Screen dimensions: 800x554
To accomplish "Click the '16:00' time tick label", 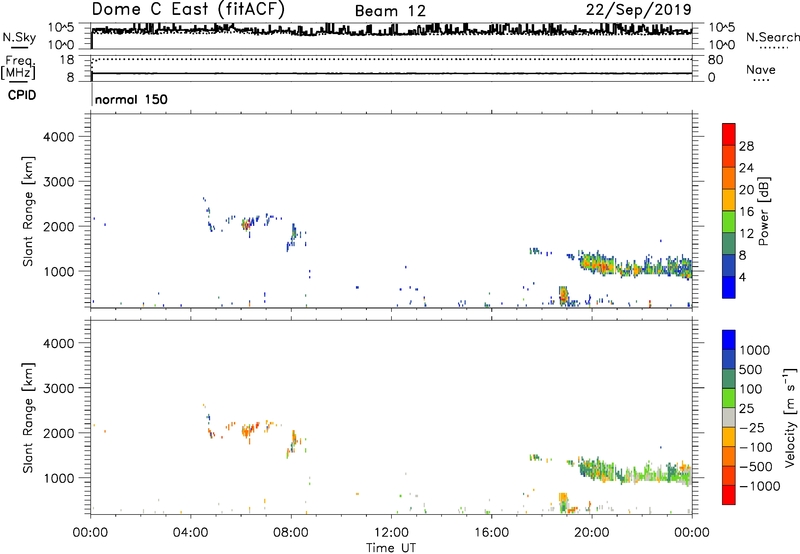I will point(491,533).
